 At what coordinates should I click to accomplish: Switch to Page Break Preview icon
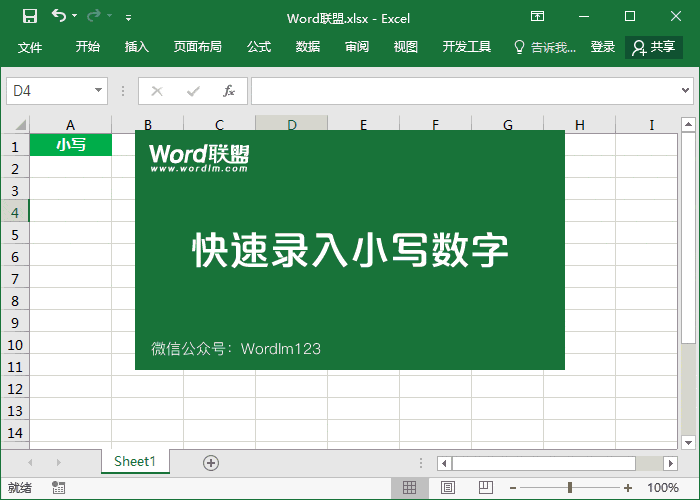point(486,488)
